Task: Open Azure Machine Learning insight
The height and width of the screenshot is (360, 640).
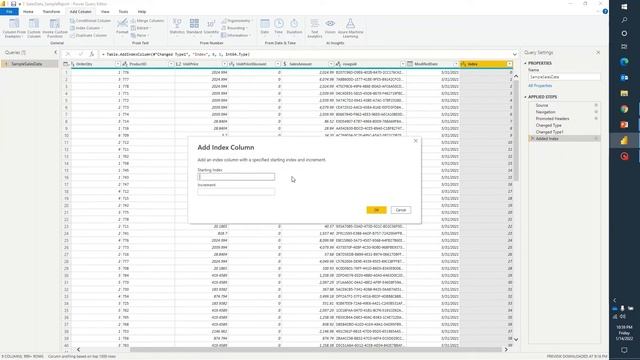Action: click(350, 28)
